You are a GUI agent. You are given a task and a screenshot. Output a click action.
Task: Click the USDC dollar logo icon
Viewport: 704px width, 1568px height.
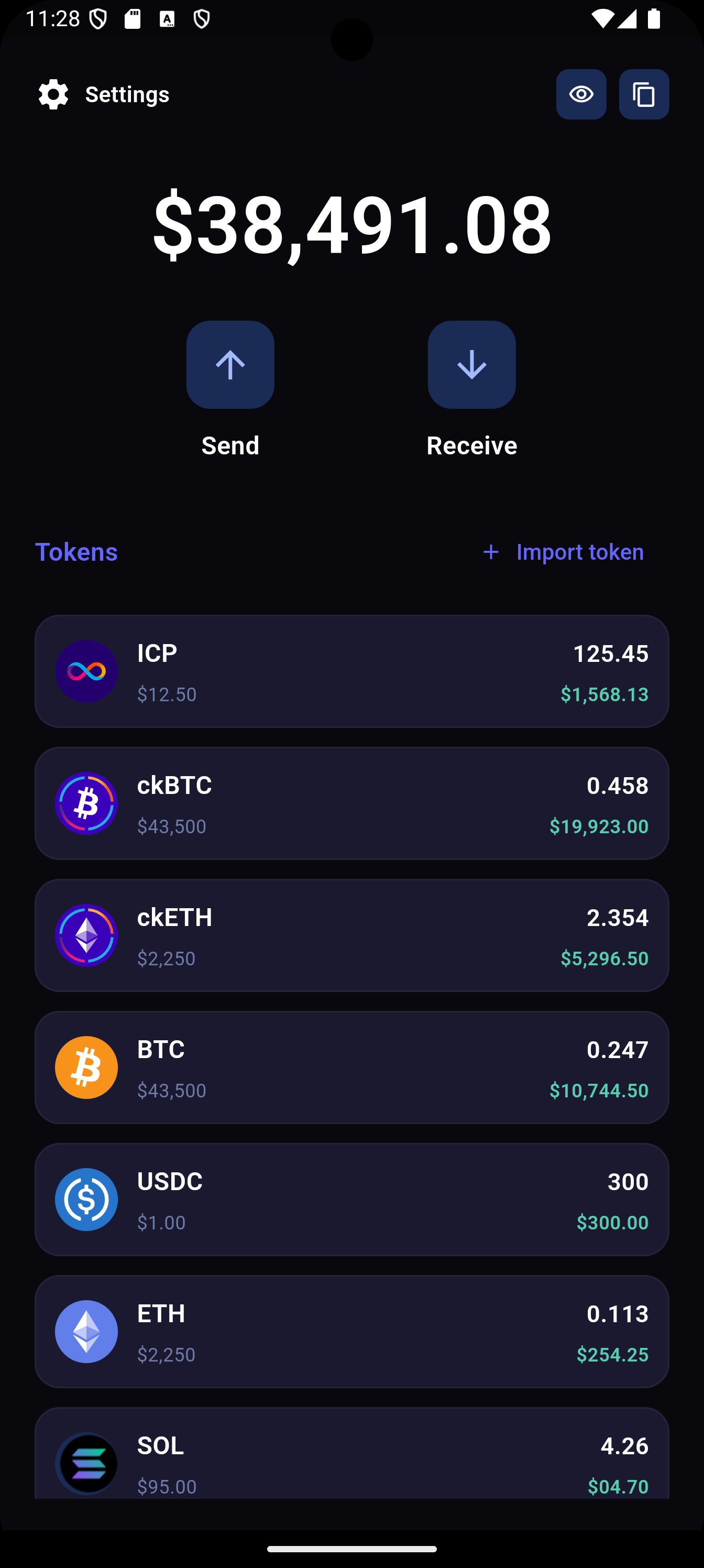[x=86, y=1200]
